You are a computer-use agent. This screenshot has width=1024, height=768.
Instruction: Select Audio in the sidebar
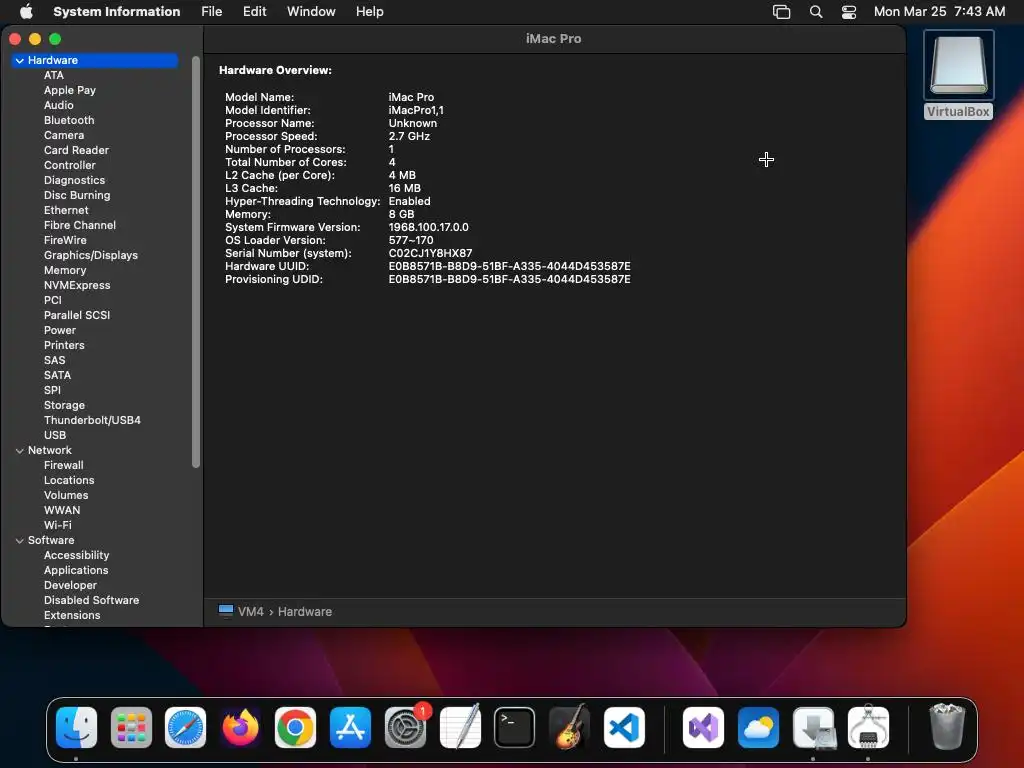point(59,105)
